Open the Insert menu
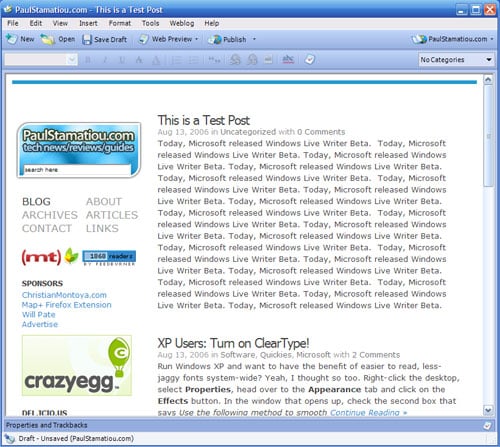Viewport: 500px width, 447px height. tap(88, 23)
